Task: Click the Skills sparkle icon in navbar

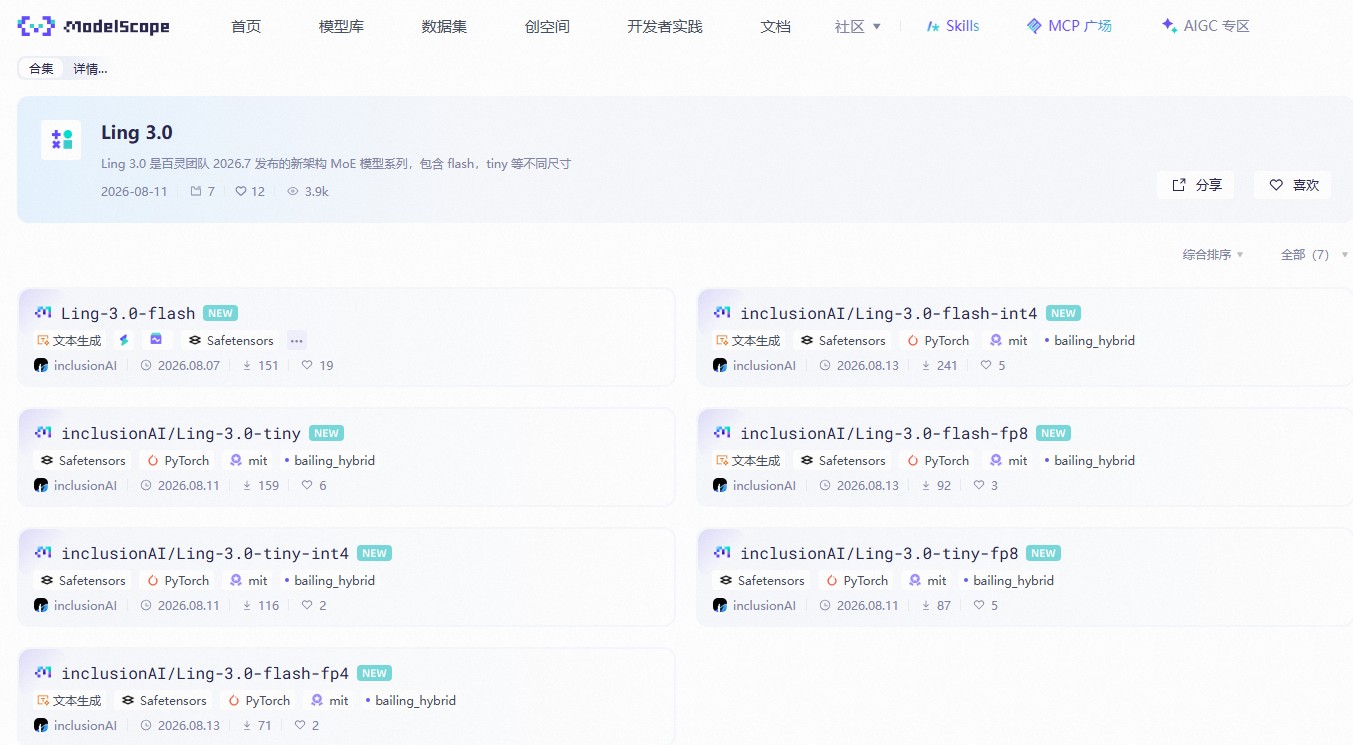Action: pyautogui.click(x=933, y=26)
